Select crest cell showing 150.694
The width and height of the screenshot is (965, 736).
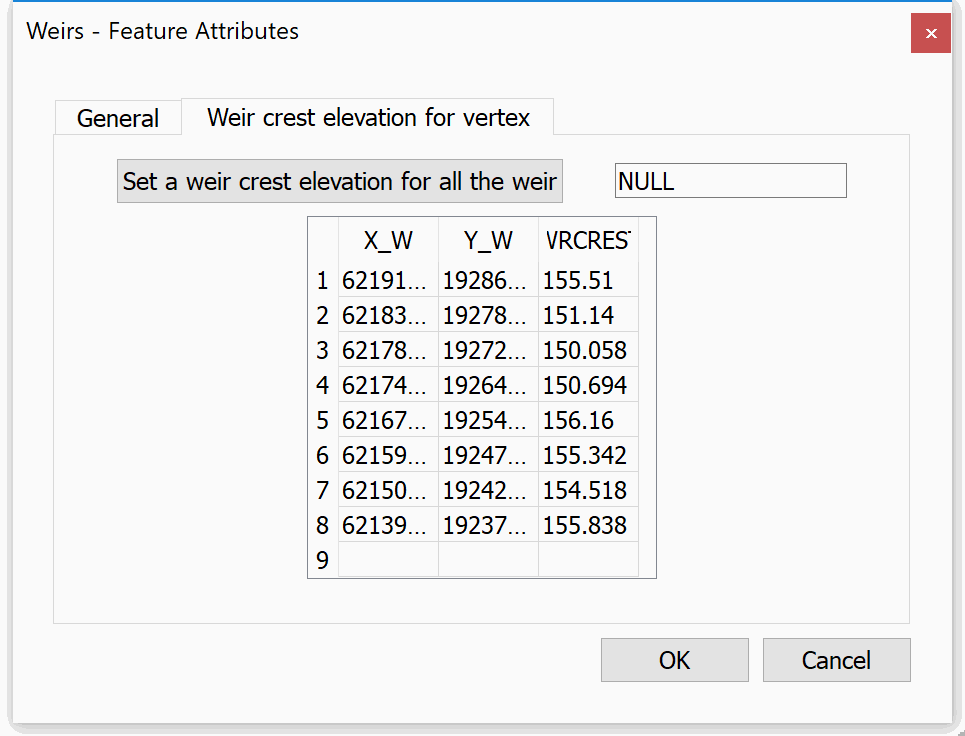[x=588, y=386]
